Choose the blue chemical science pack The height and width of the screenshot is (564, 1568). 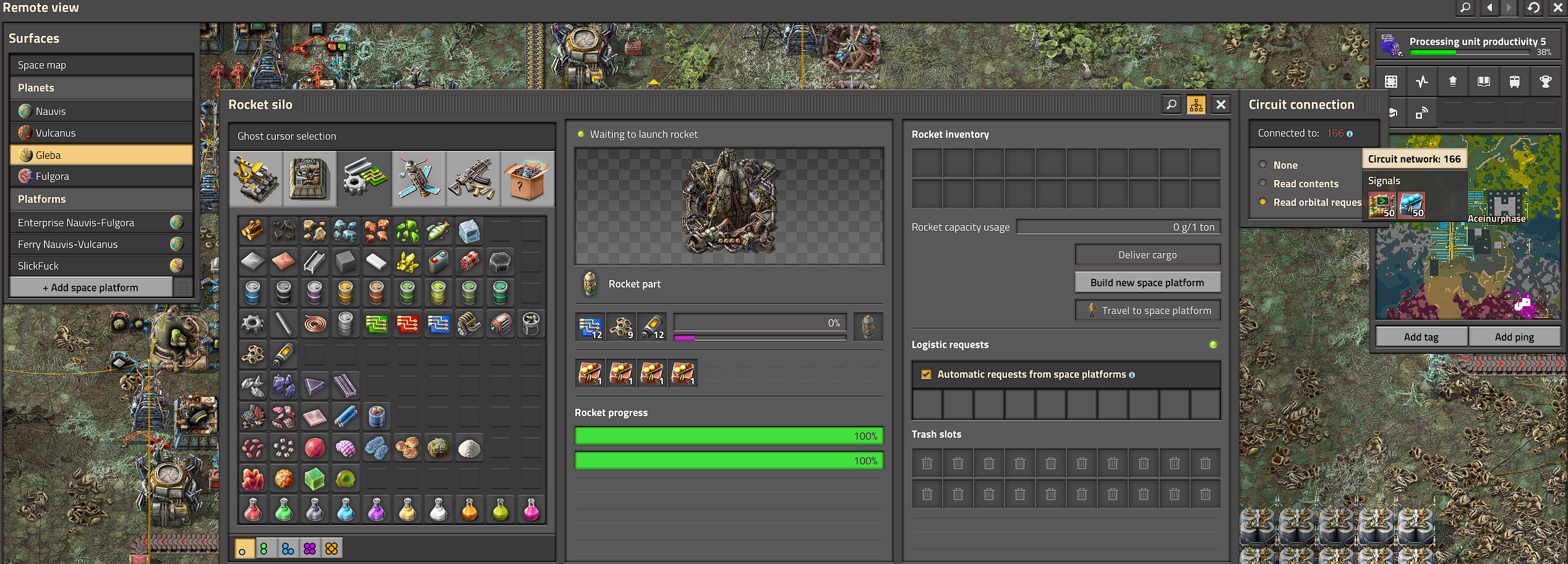pos(346,510)
